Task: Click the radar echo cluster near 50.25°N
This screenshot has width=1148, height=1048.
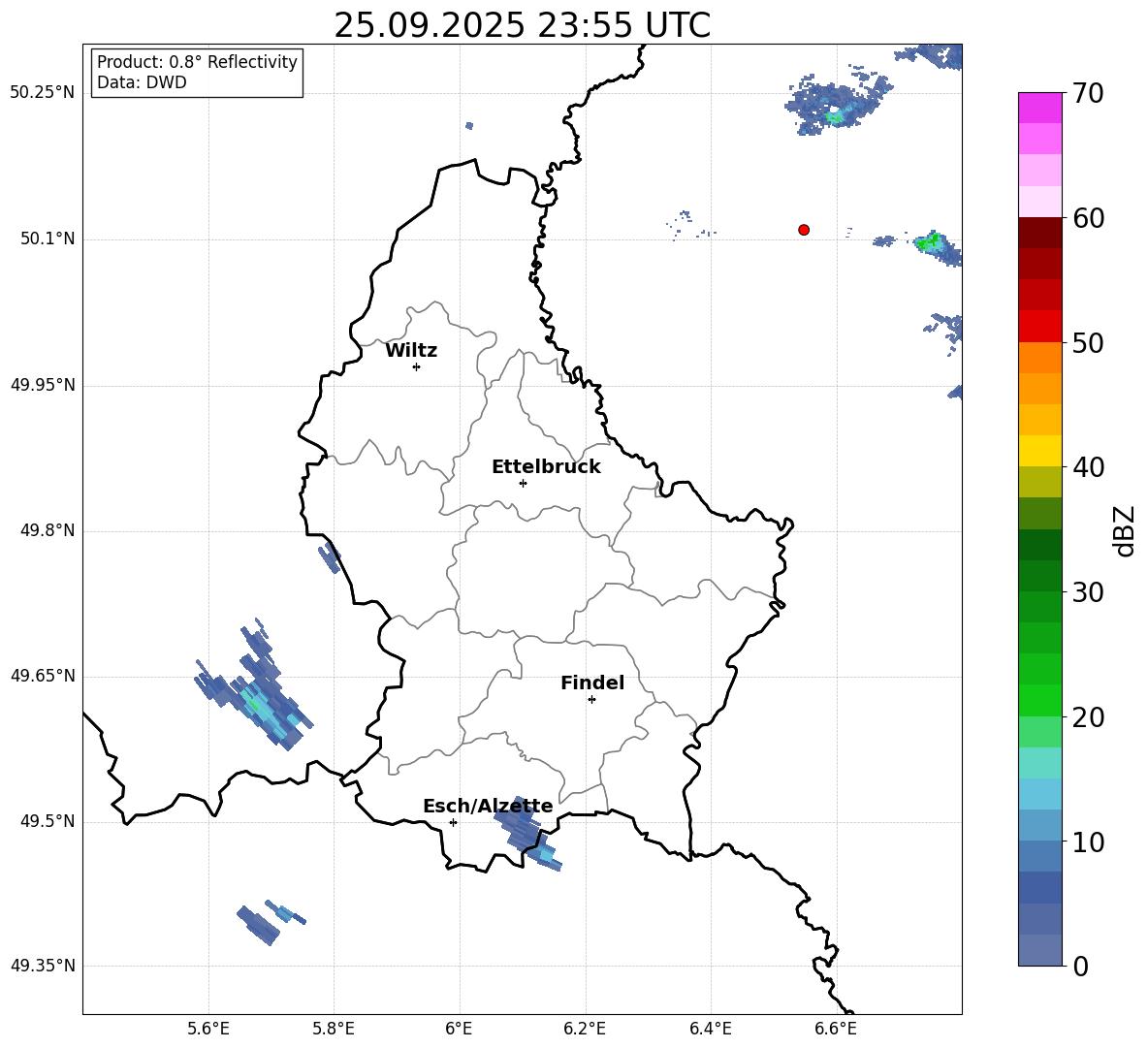Action: point(836,105)
